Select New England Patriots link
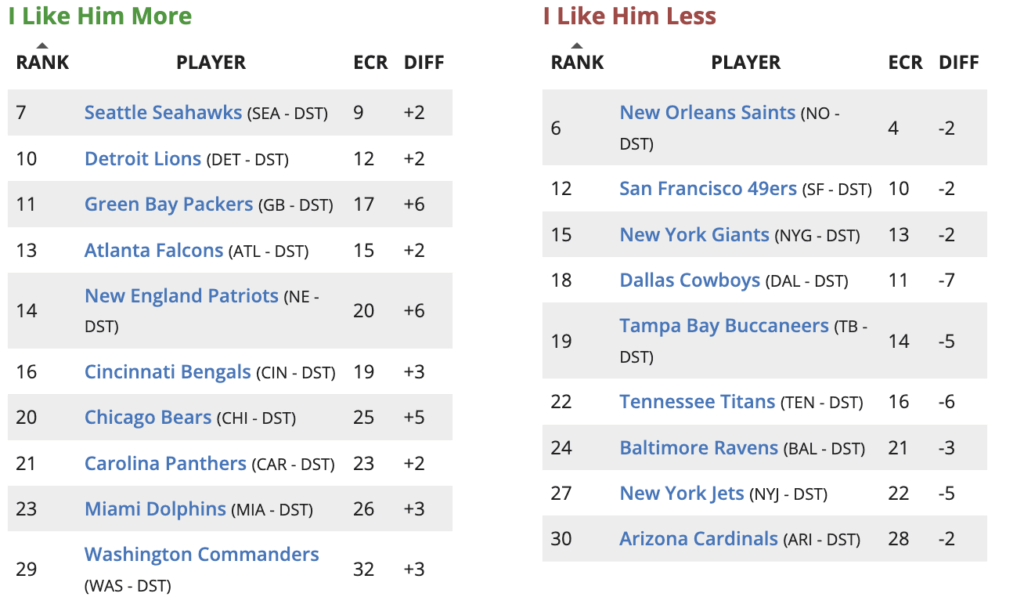The height and width of the screenshot is (597, 1024). point(181,296)
